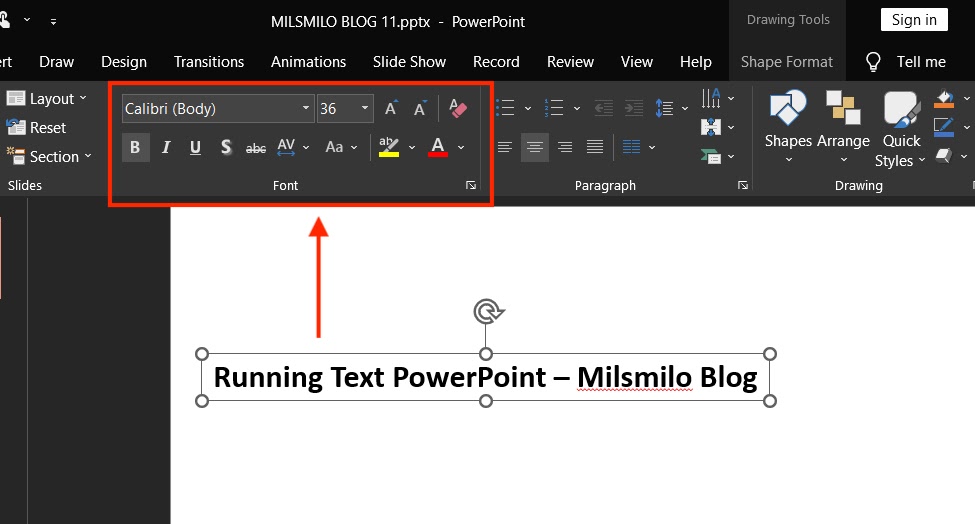975x524 pixels.
Task: Open Arrange menu
Action: 843,127
